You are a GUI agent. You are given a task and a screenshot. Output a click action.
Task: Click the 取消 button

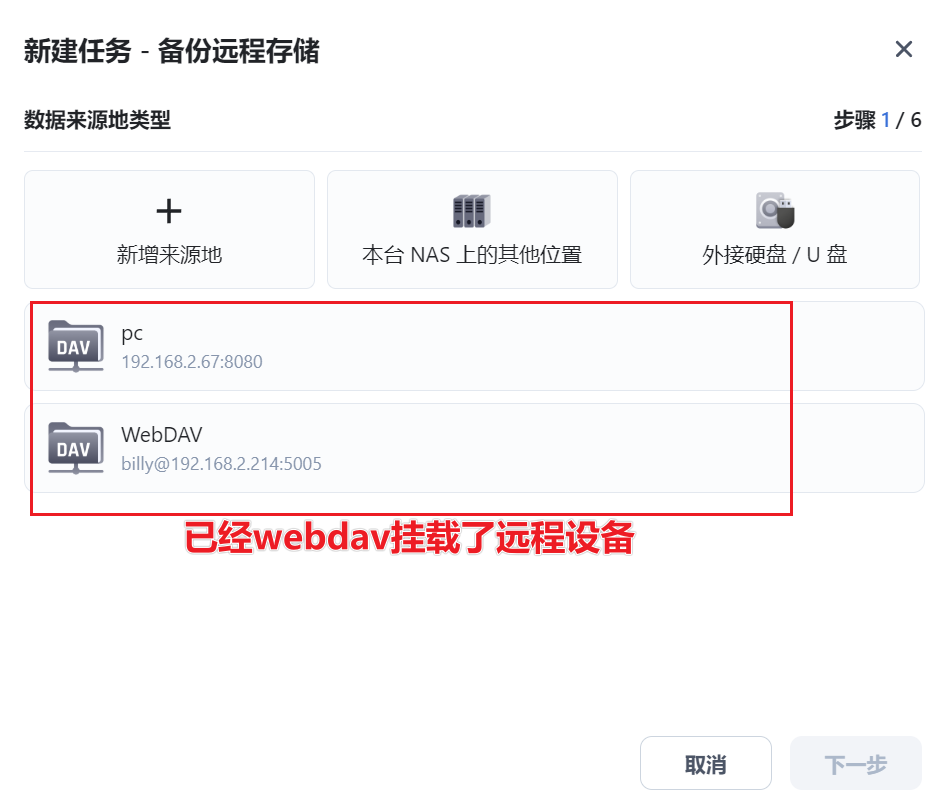tap(706, 763)
